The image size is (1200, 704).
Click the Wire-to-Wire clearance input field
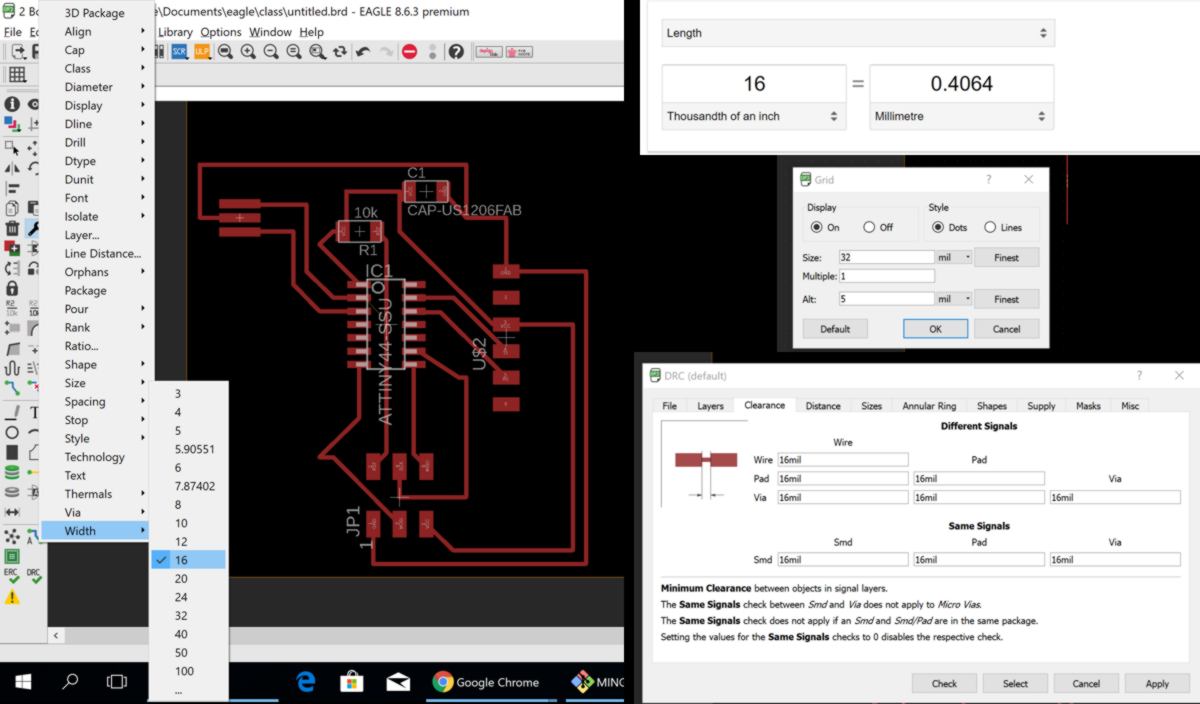pyautogui.click(x=842, y=460)
